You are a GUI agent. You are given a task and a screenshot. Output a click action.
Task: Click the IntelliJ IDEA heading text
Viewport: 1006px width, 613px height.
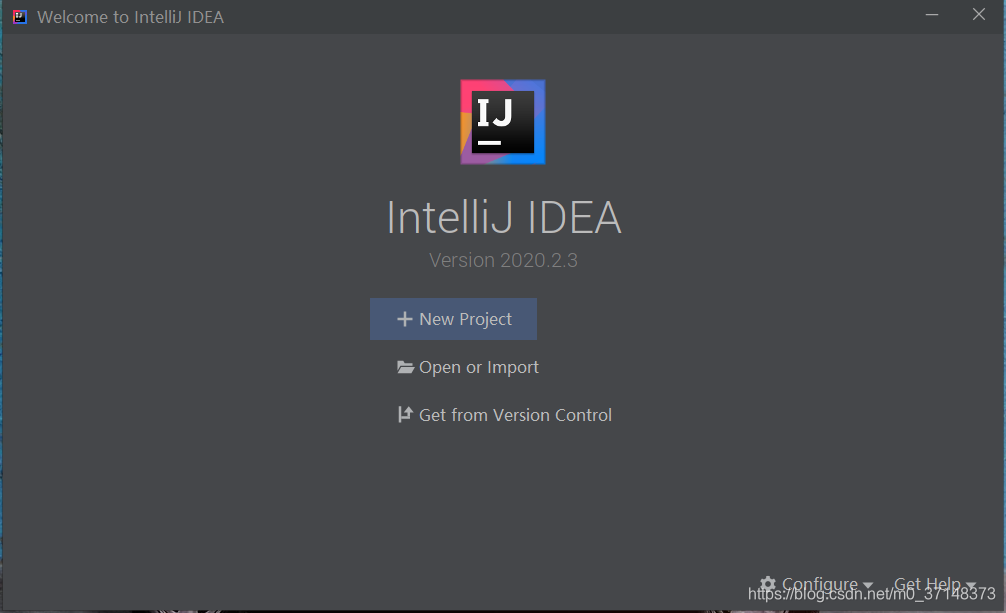[x=504, y=218]
